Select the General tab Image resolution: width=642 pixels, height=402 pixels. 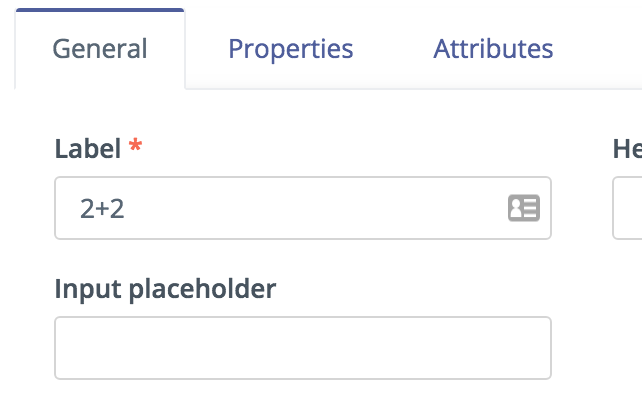(100, 49)
